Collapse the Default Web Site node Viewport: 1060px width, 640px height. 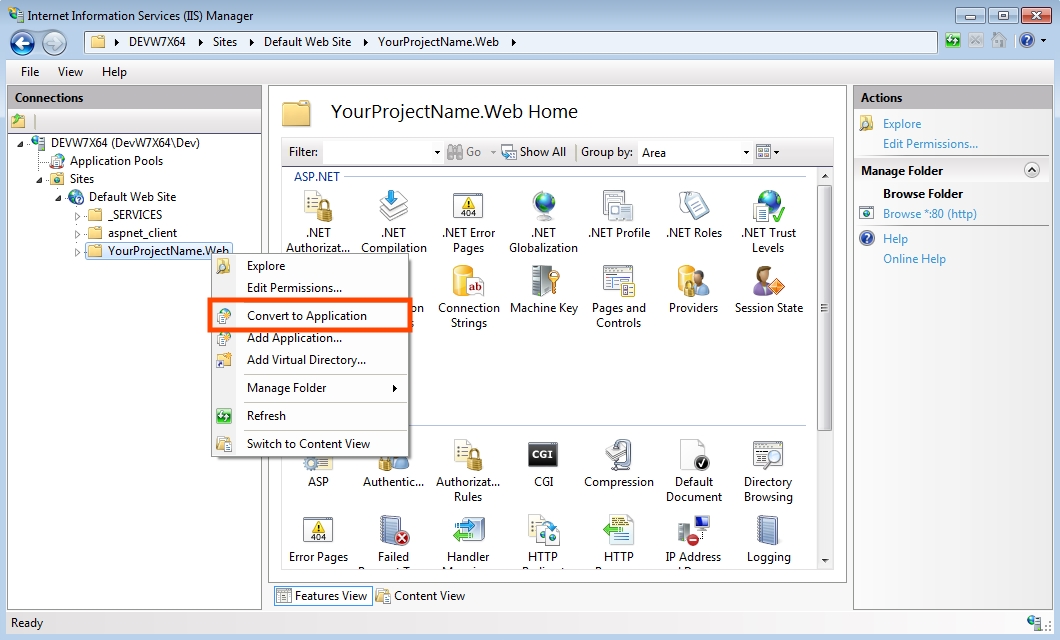59,197
